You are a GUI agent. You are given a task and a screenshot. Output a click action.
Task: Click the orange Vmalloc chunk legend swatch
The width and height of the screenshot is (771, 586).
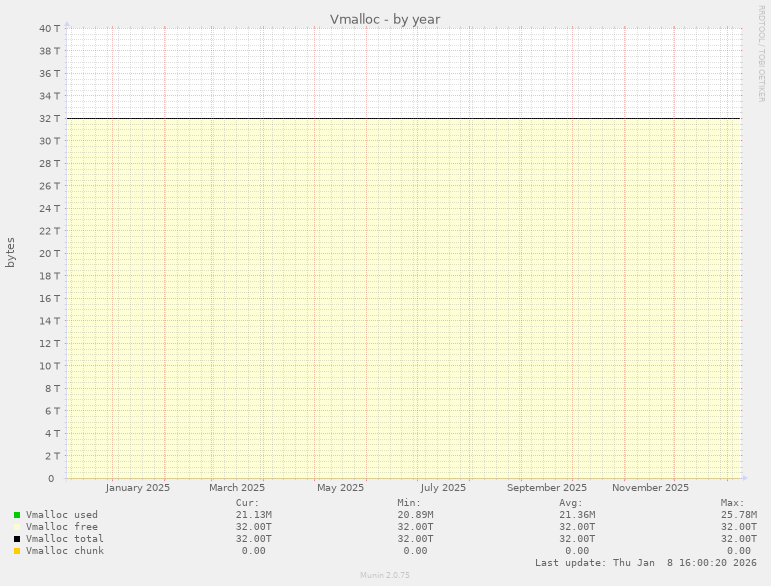click(x=17, y=551)
